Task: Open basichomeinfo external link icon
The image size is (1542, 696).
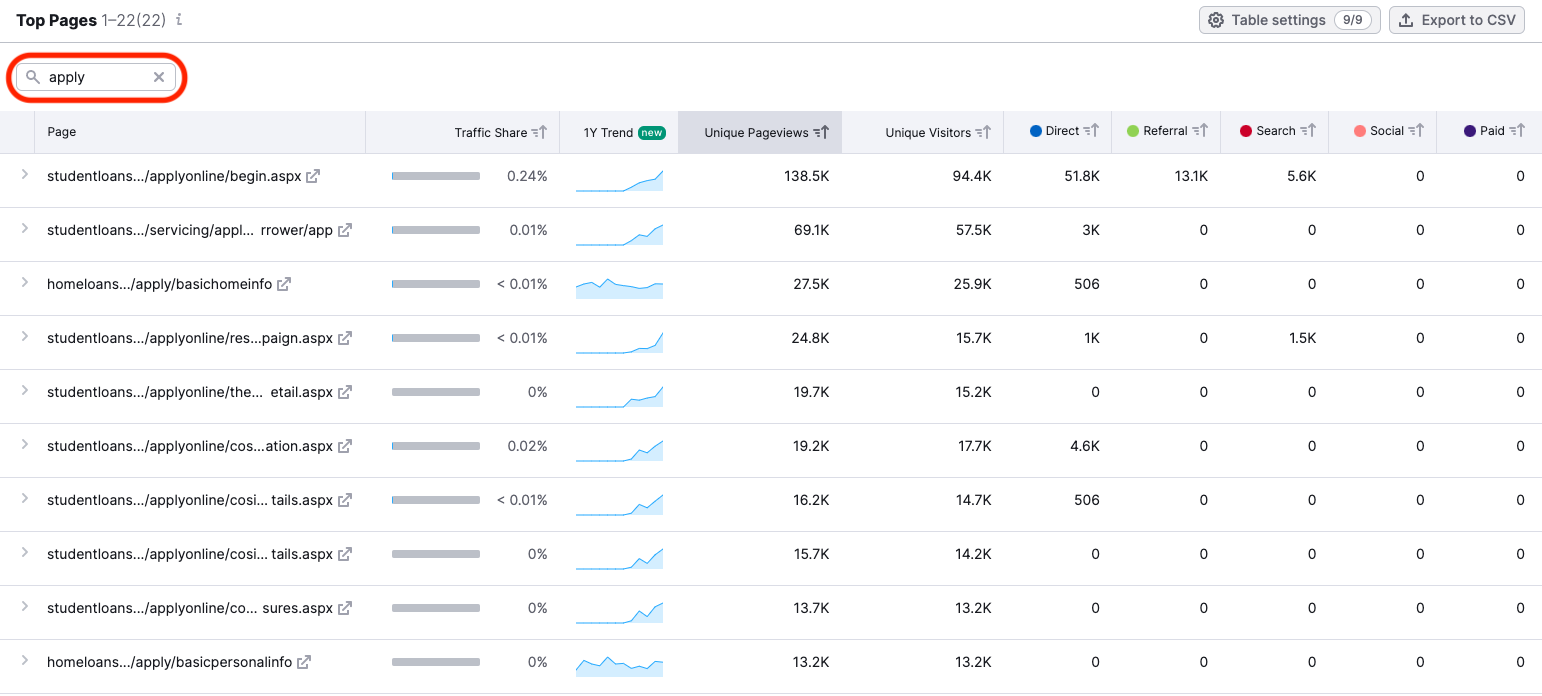Action: pos(284,284)
